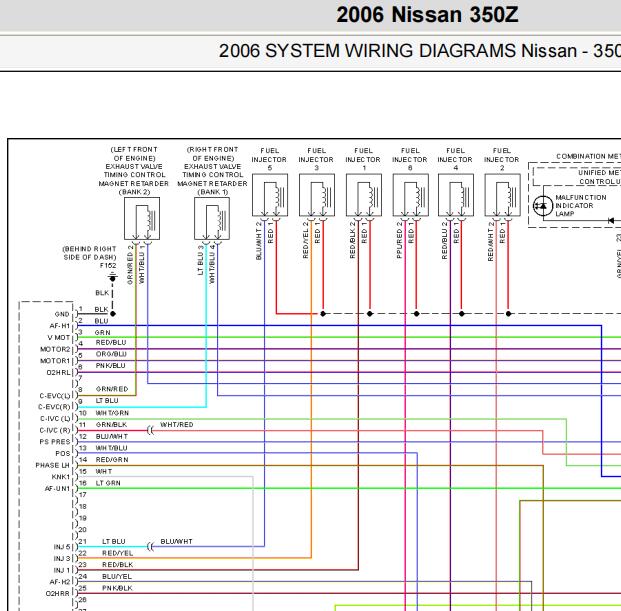Click the 'UNIFIED MET CONTROL U' label

pos(600,177)
